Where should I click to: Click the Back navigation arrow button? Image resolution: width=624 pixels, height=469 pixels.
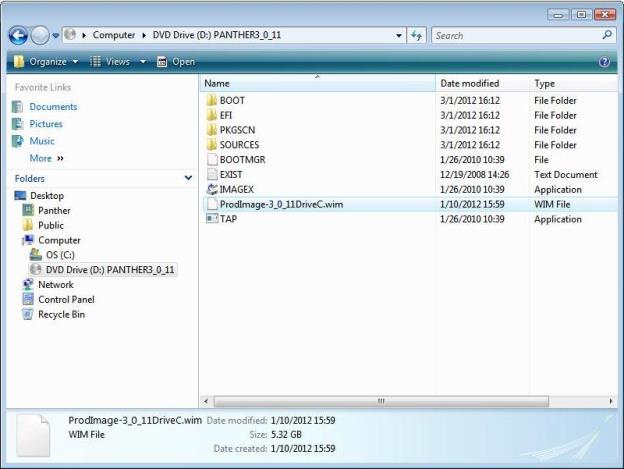17,35
